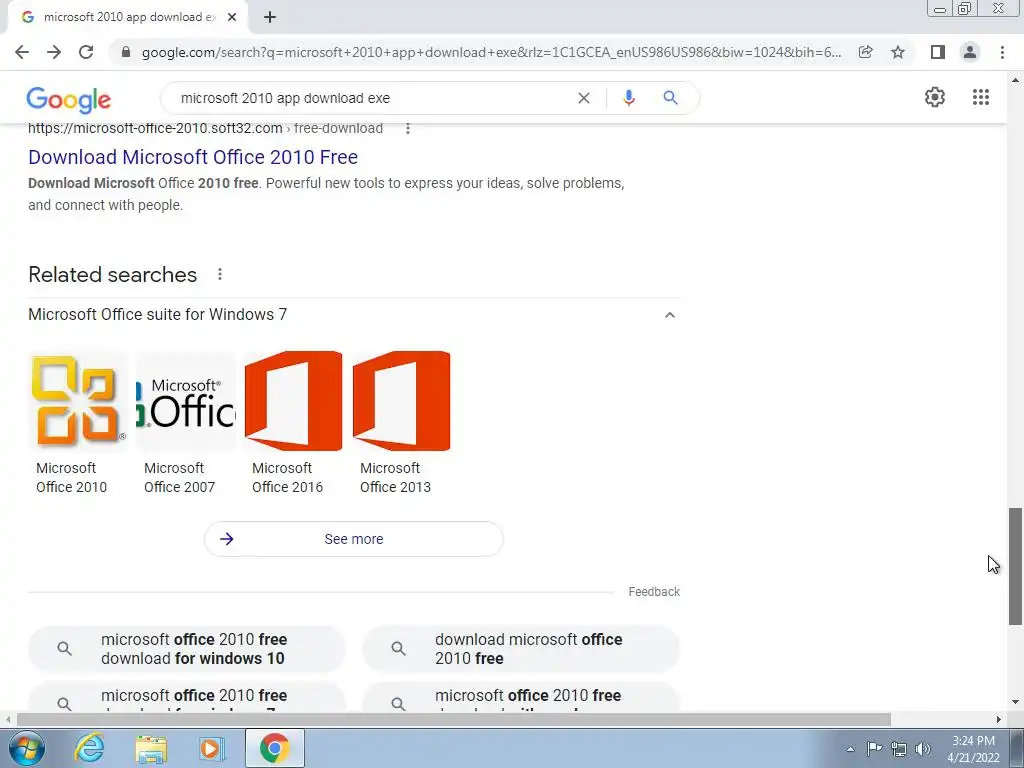Show hidden system tray icons
This screenshot has height=768, width=1024.
pos(850,749)
